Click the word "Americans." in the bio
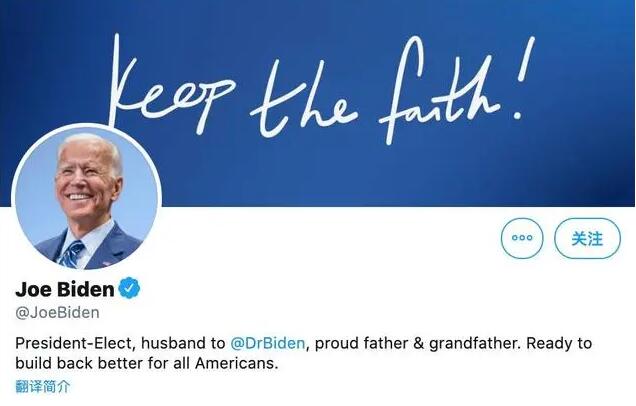Viewport: 636px width, 406px height. click(x=236, y=364)
